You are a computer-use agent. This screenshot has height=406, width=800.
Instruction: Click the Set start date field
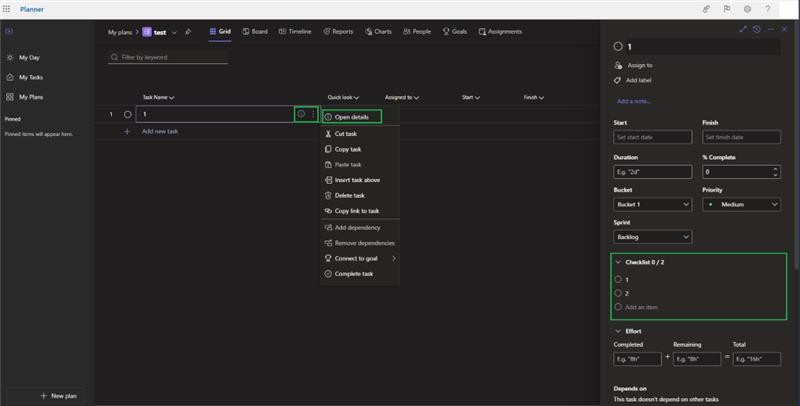point(653,137)
